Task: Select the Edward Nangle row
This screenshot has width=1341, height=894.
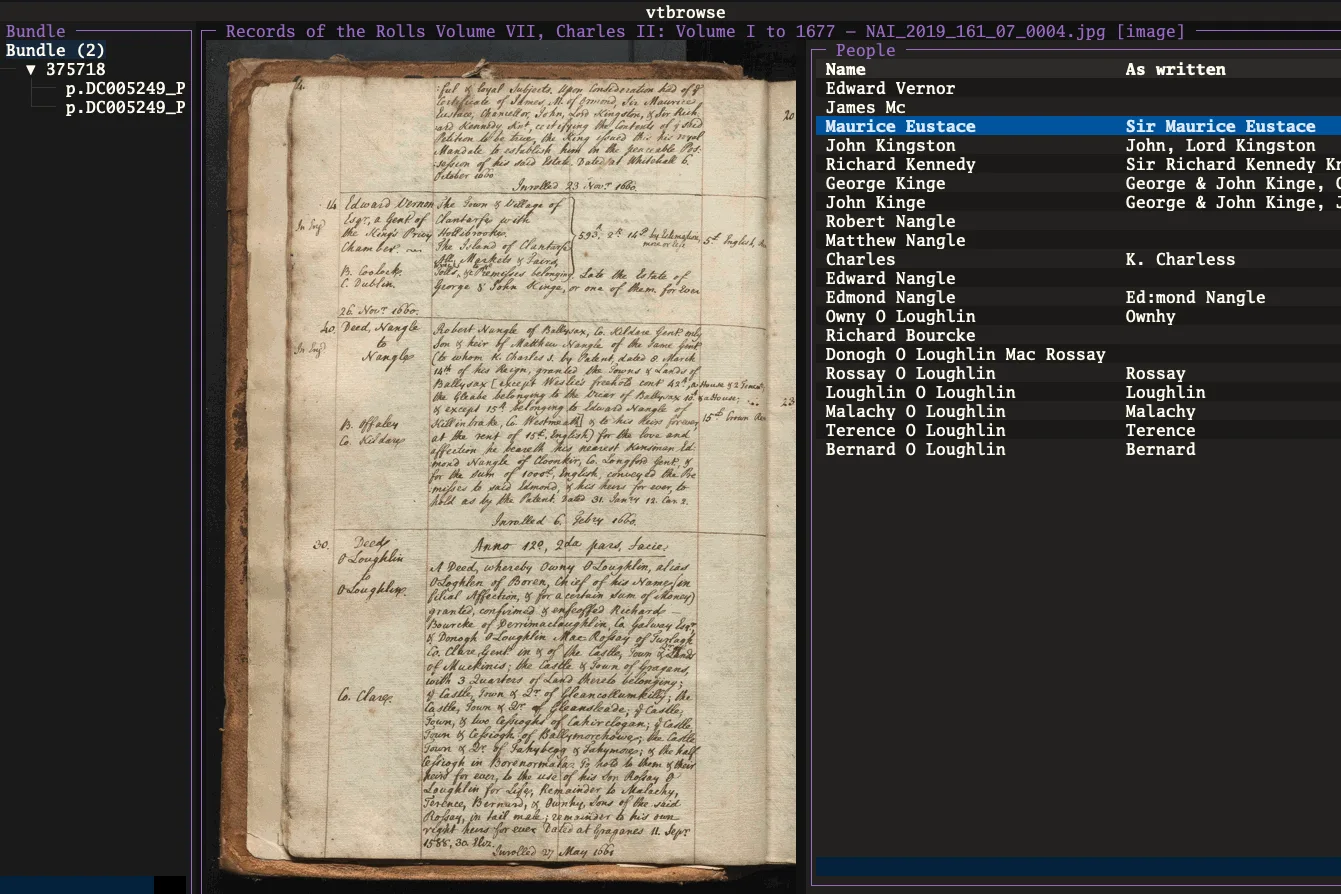Action: click(x=1078, y=278)
